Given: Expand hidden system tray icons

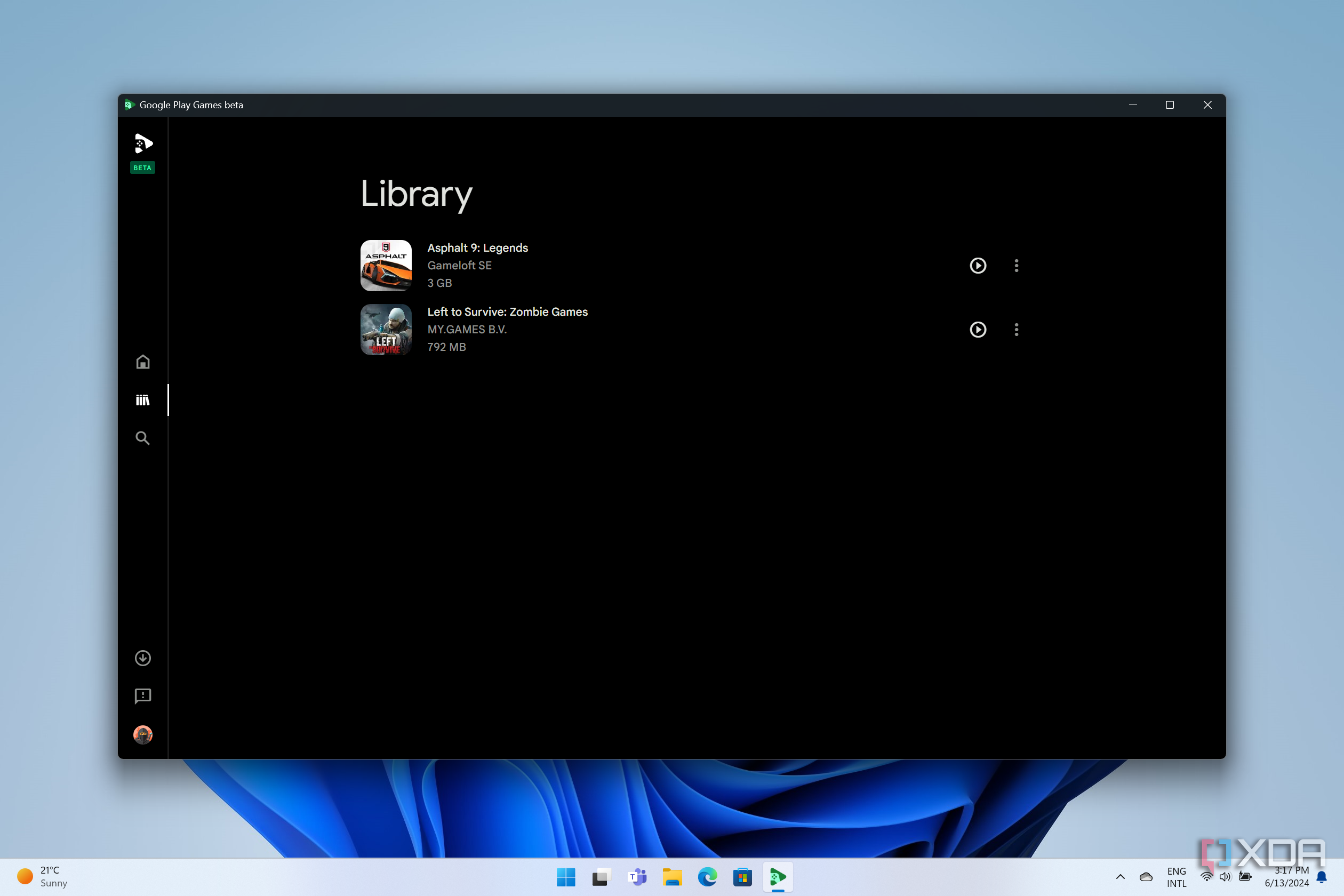Looking at the screenshot, I should coord(1121,877).
